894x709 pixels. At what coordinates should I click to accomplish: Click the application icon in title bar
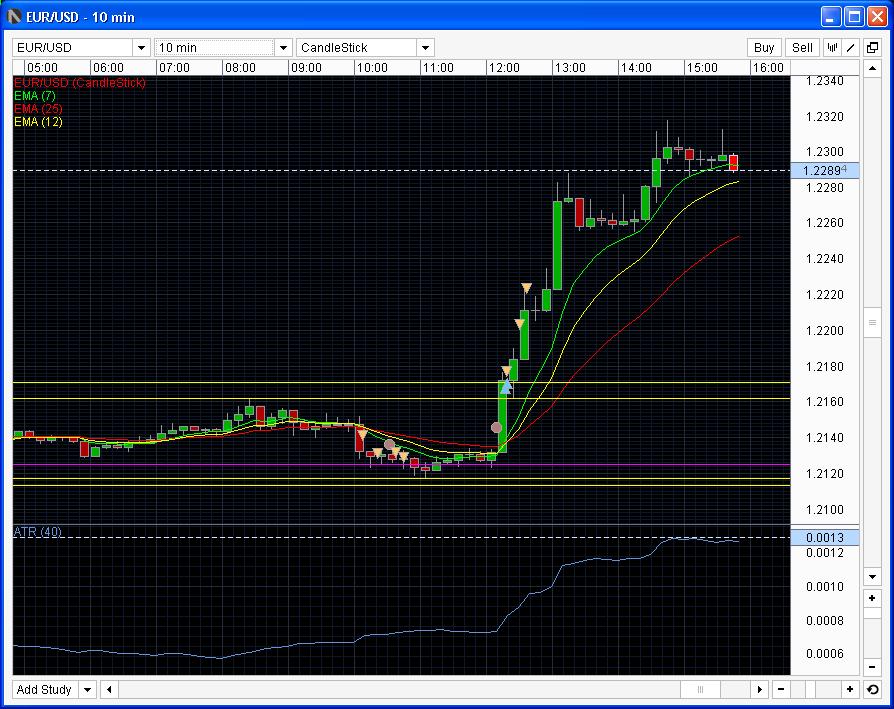(14, 17)
